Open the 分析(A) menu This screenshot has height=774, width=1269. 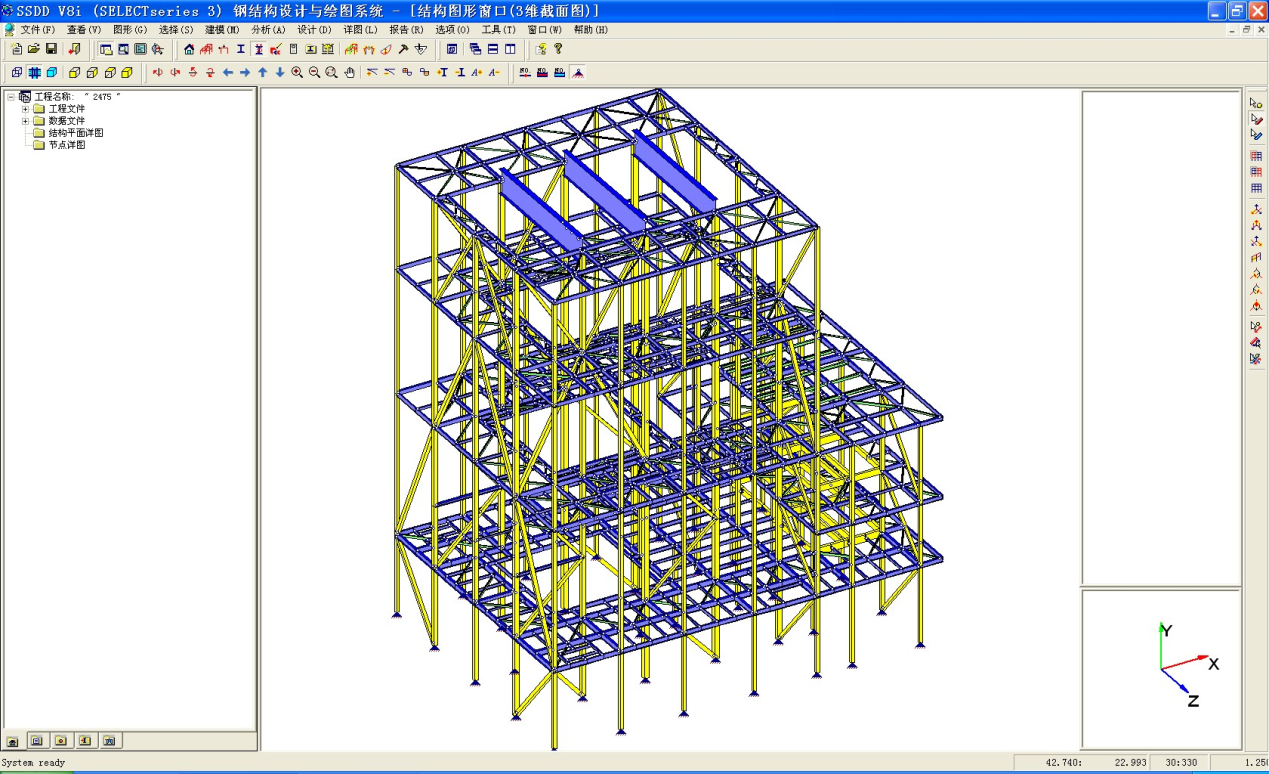(x=267, y=30)
